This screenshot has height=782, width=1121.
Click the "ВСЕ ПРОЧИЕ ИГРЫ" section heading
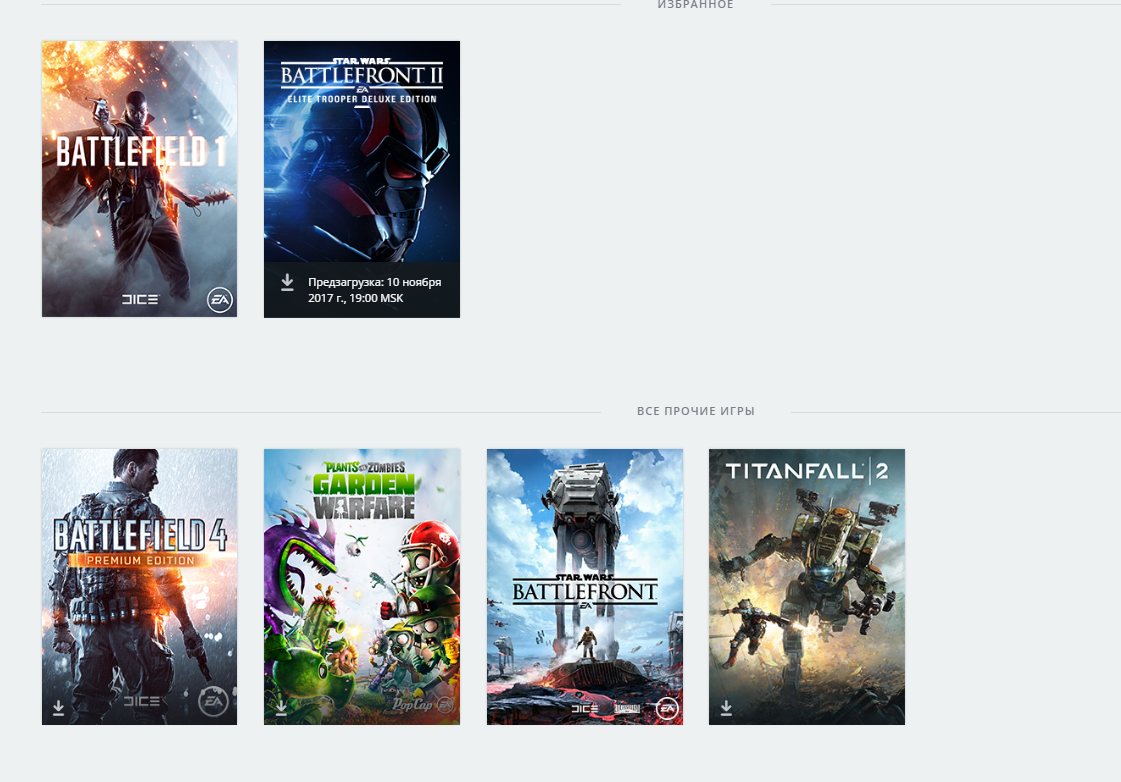pyautogui.click(x=696, y=411)
